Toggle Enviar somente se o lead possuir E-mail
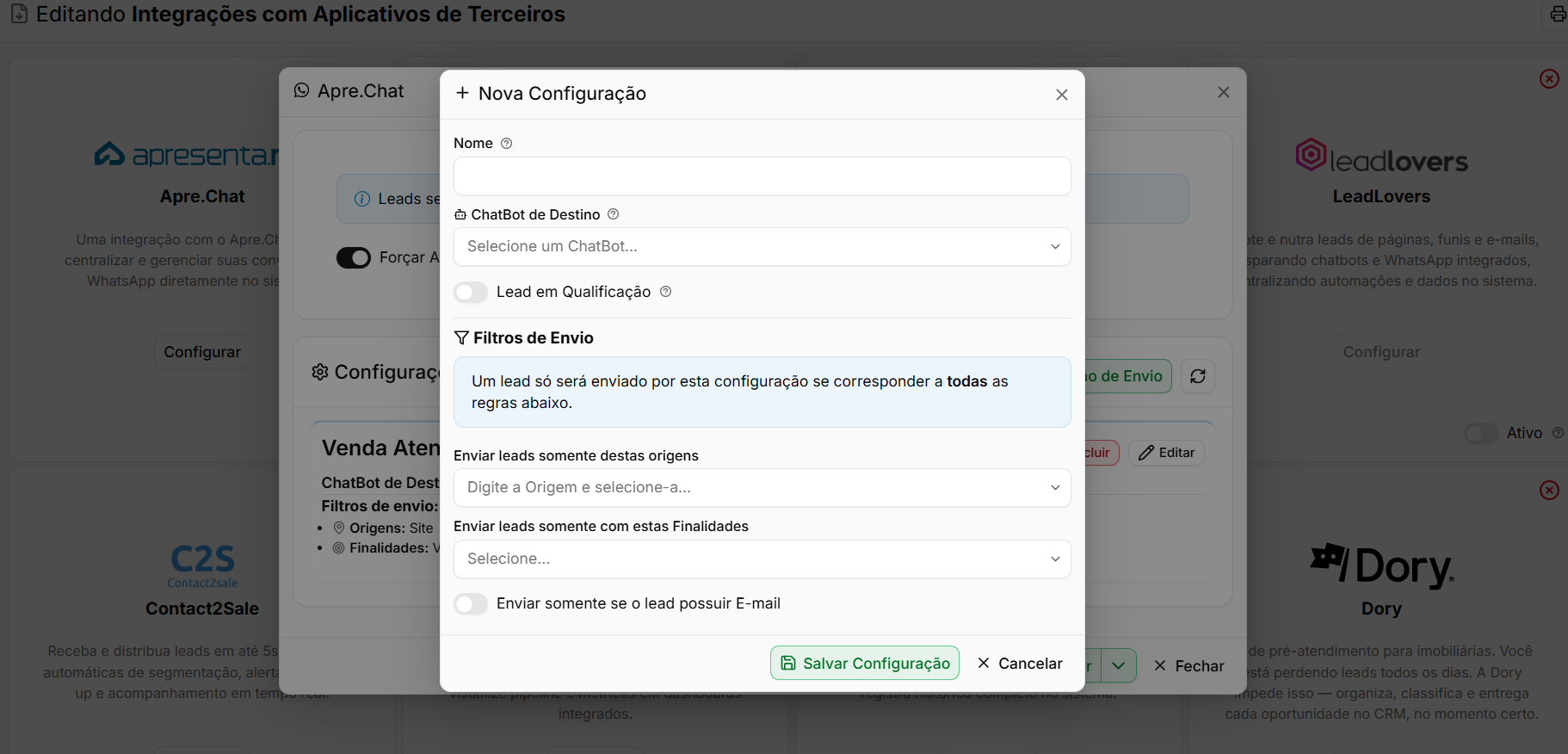 tap(471, 604)
